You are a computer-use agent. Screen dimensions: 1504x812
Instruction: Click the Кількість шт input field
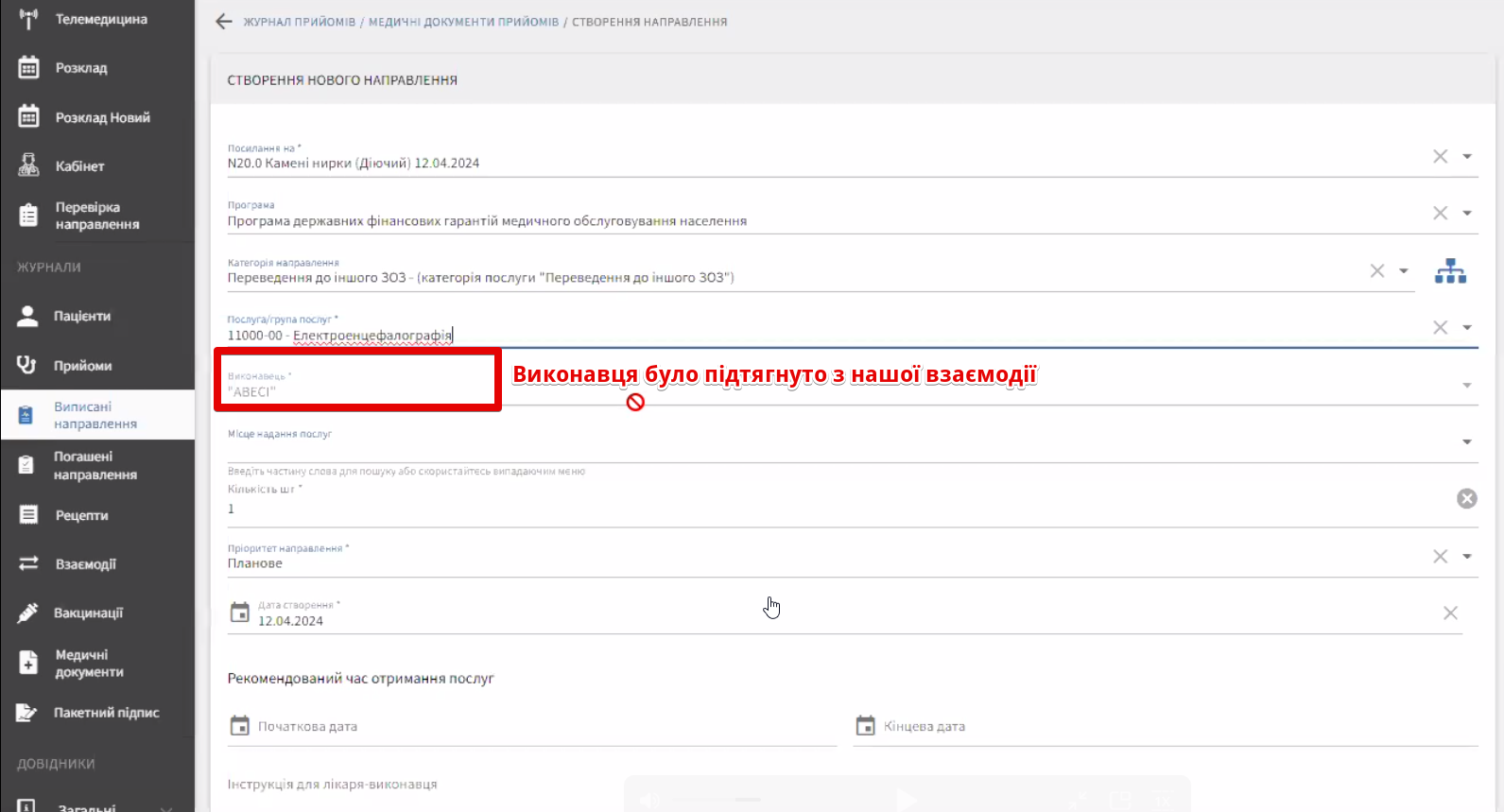[832, 509]
